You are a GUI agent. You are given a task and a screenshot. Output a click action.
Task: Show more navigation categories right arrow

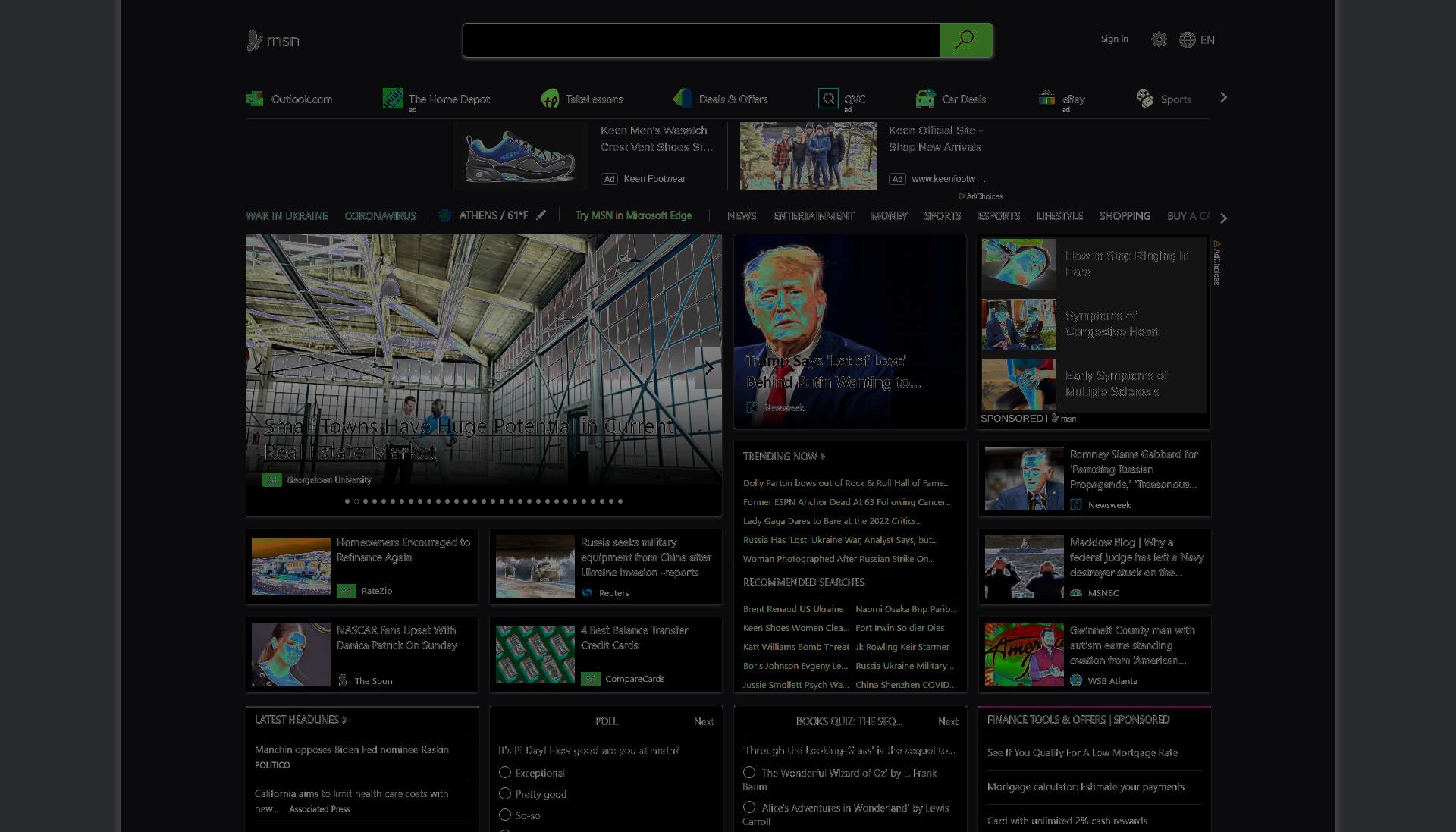click(x=1223, y=218)
